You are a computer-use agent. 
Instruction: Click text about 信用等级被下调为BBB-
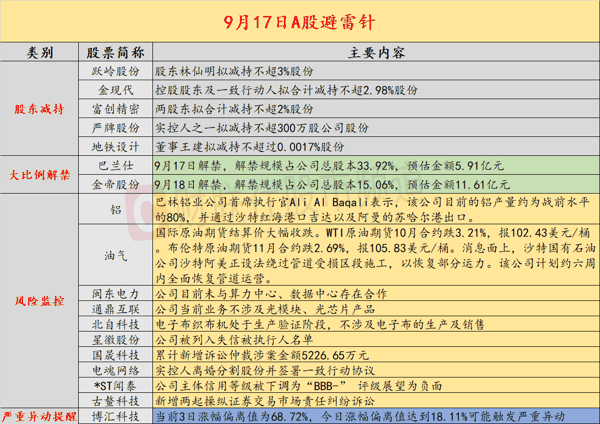(298, 386)
